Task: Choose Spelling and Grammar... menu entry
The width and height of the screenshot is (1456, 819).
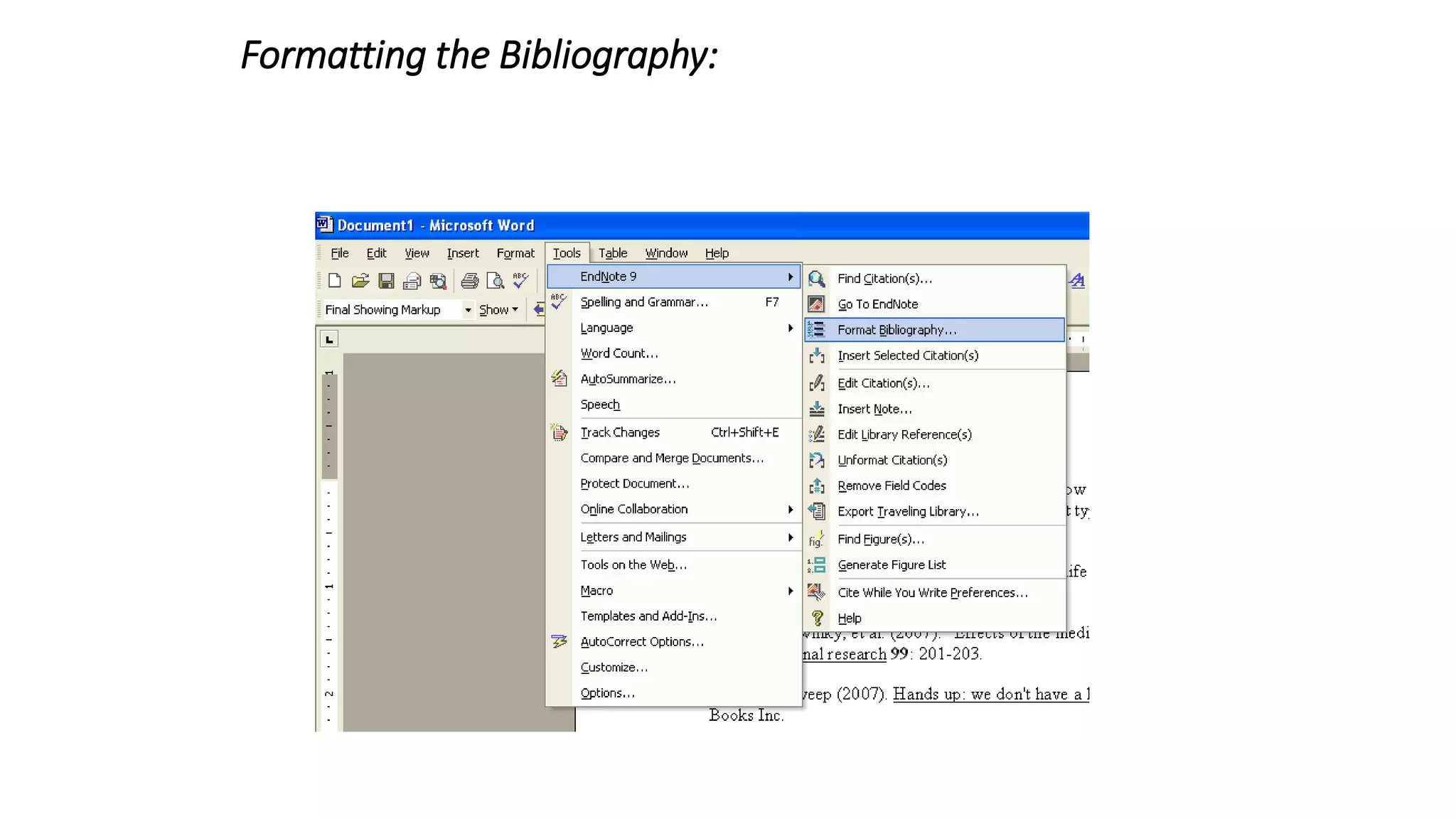Action: (674, 302)
